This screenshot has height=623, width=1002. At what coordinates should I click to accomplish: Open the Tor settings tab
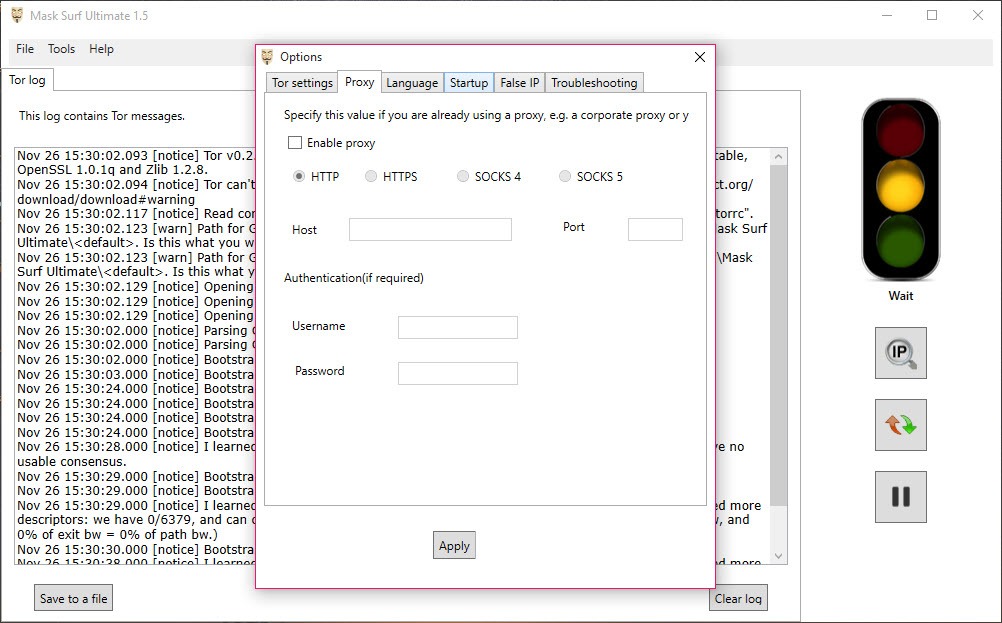click(302, 83)
